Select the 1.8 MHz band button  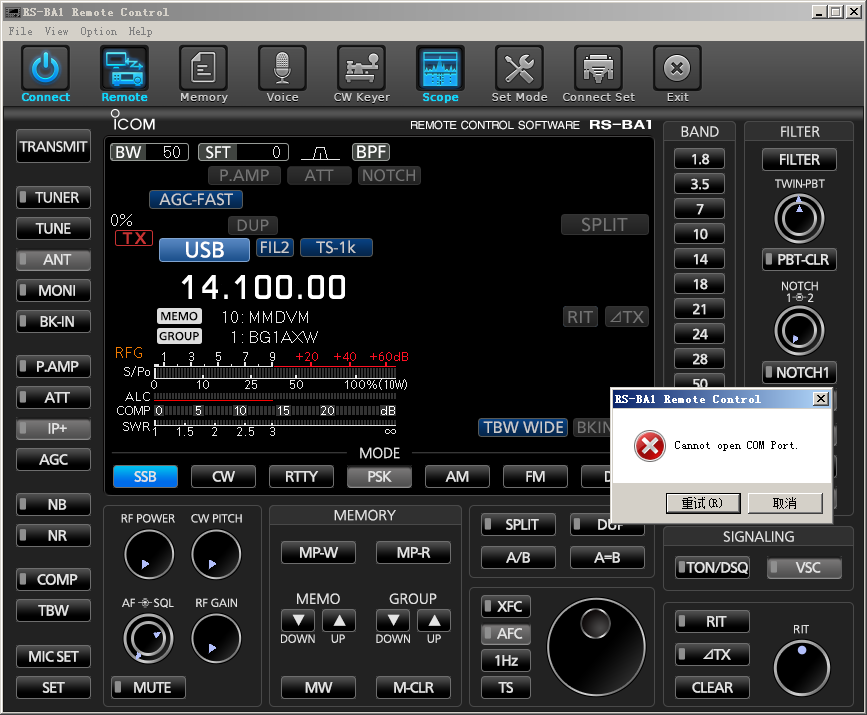699,159
